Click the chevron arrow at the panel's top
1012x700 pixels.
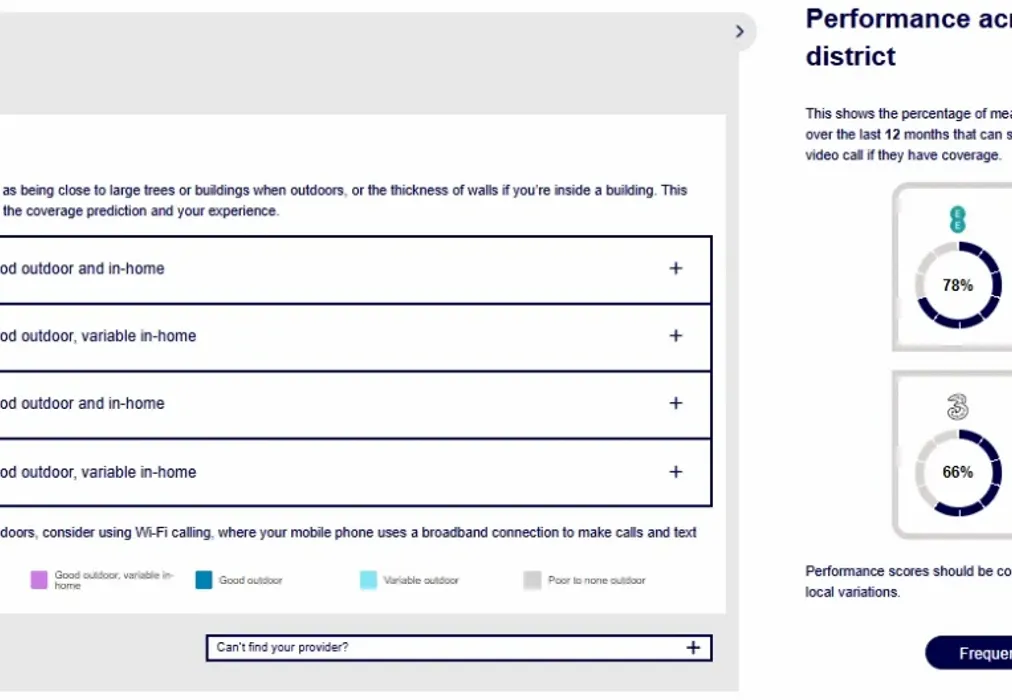point(740,31)
